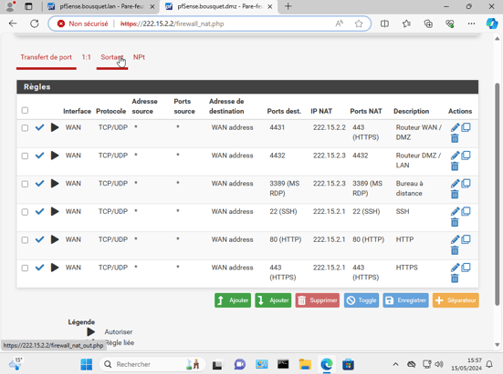Open Microsoft Store from the taskbar
The image size is (503, 374).
point(348,364)
